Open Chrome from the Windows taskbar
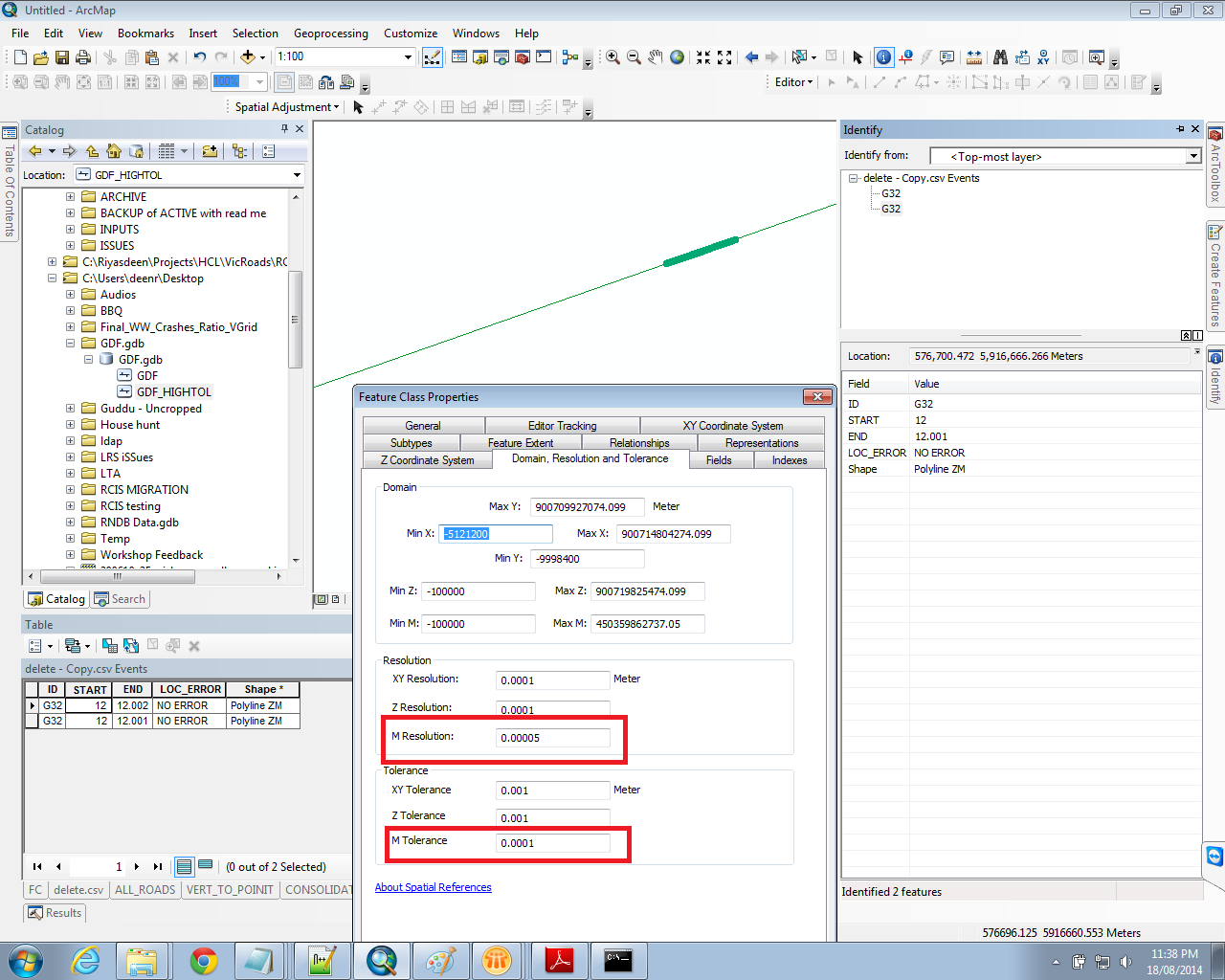The width and height of the screenshot is (1225, 980). tap(203, 961)
